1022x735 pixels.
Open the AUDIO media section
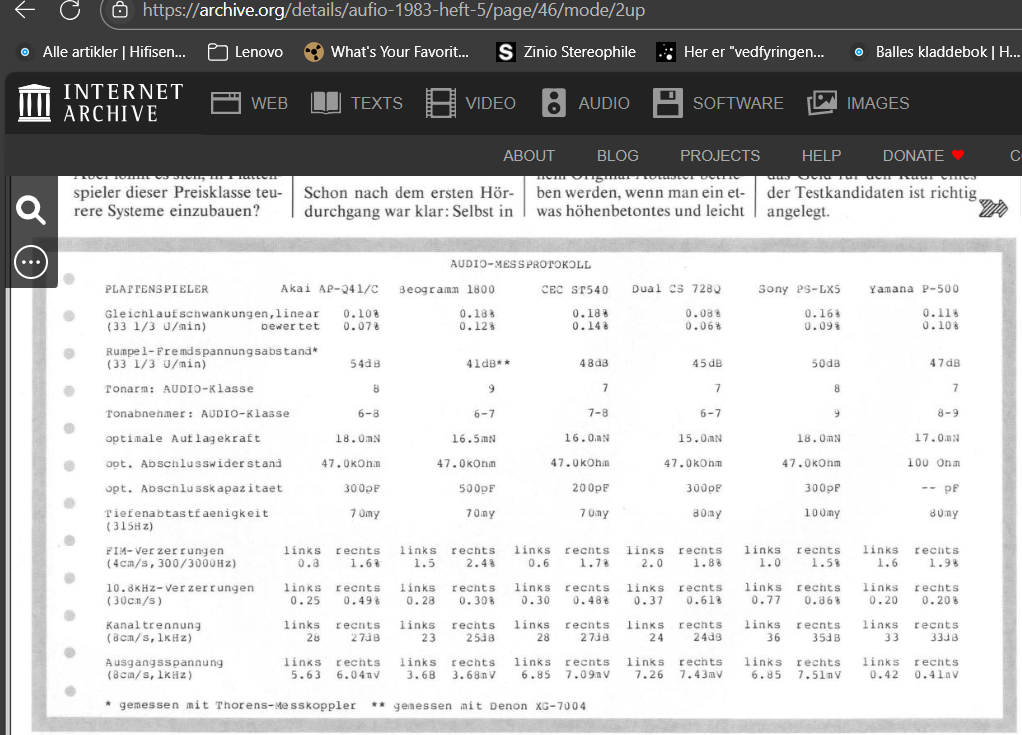tap(585, 103)
